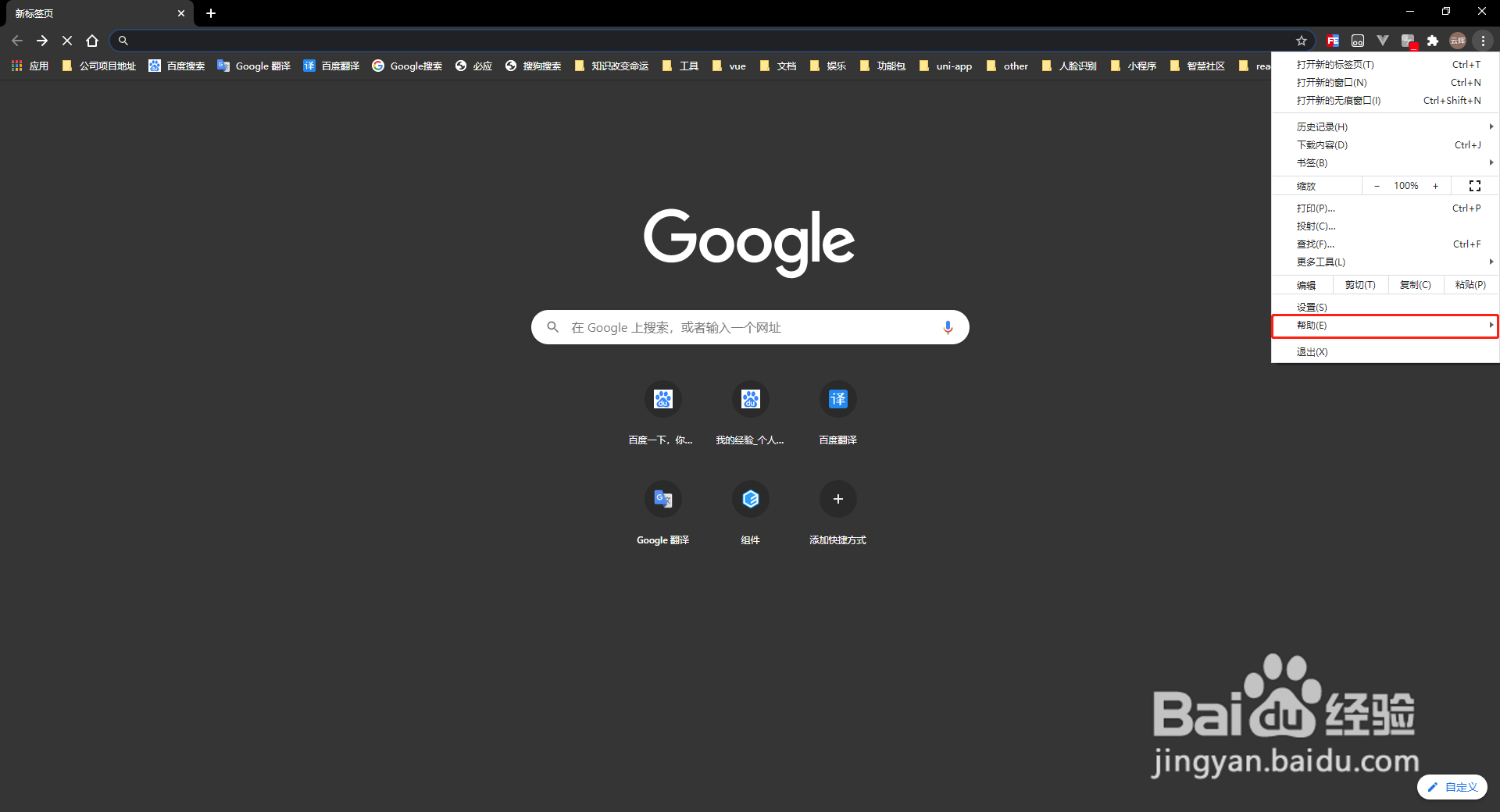
Task: Expand the 小程序 bookmark folder
Action: tap(1133, 66)
